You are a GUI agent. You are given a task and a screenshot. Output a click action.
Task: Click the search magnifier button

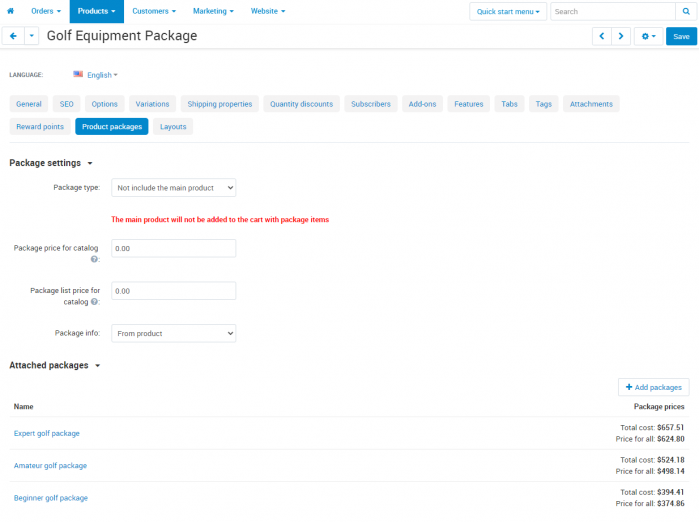(686, 12)
